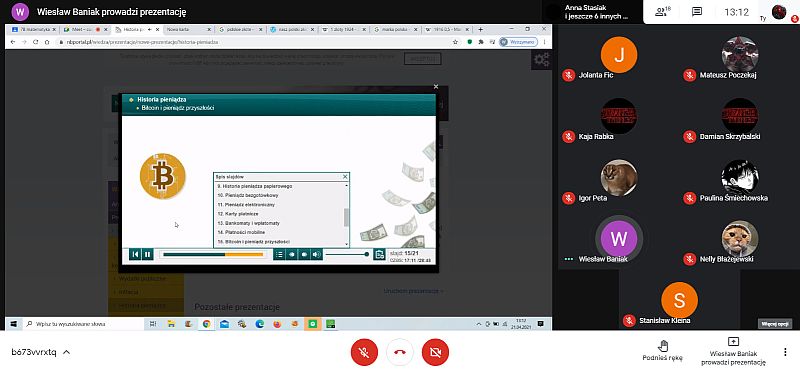The image size is (800, 373).
Task: Open the Chrome extensions puzzle icon
Action: pyautogui.click(x=481, y=42)
